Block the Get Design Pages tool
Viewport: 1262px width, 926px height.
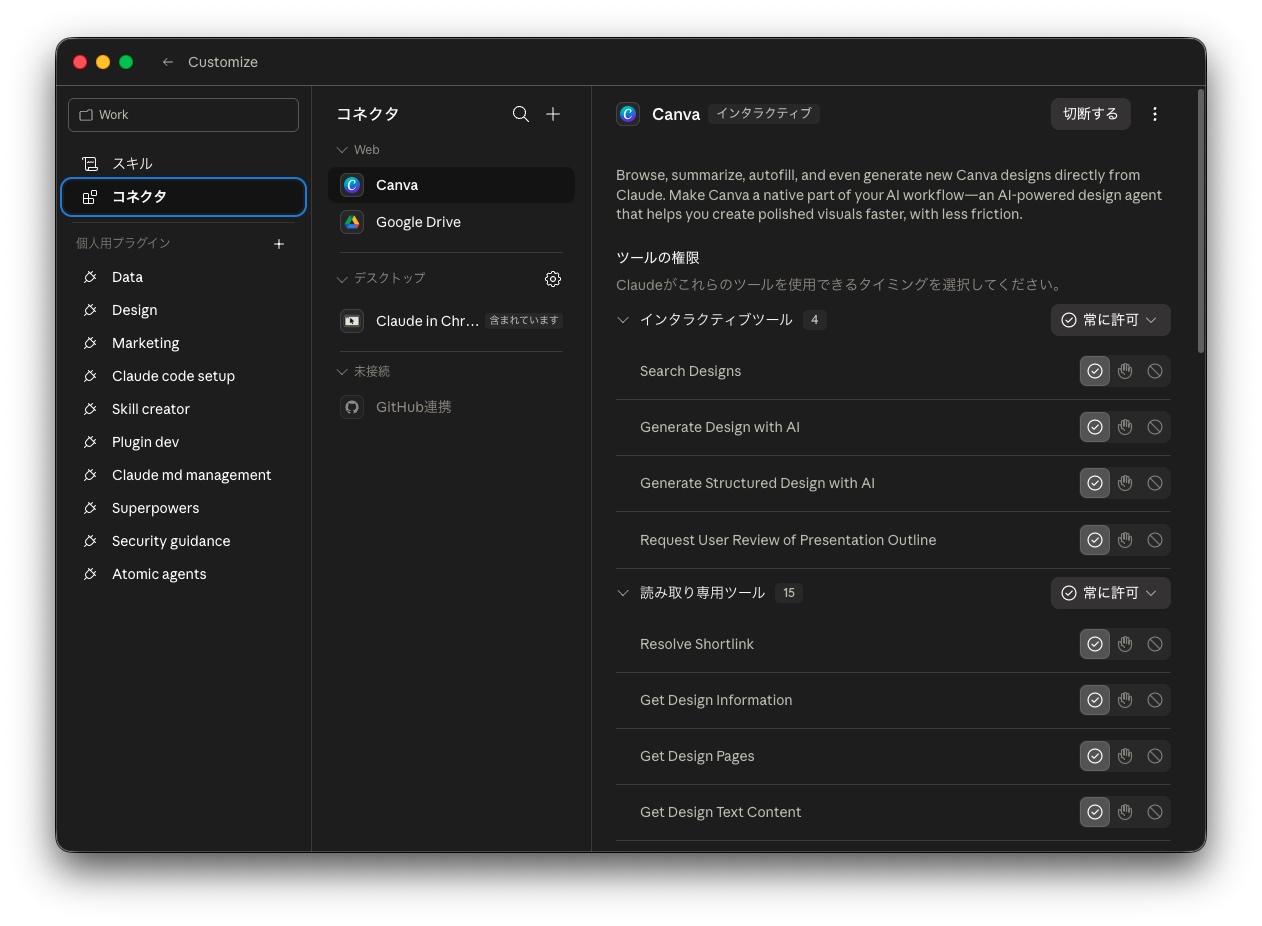[x=1155, y=756]
